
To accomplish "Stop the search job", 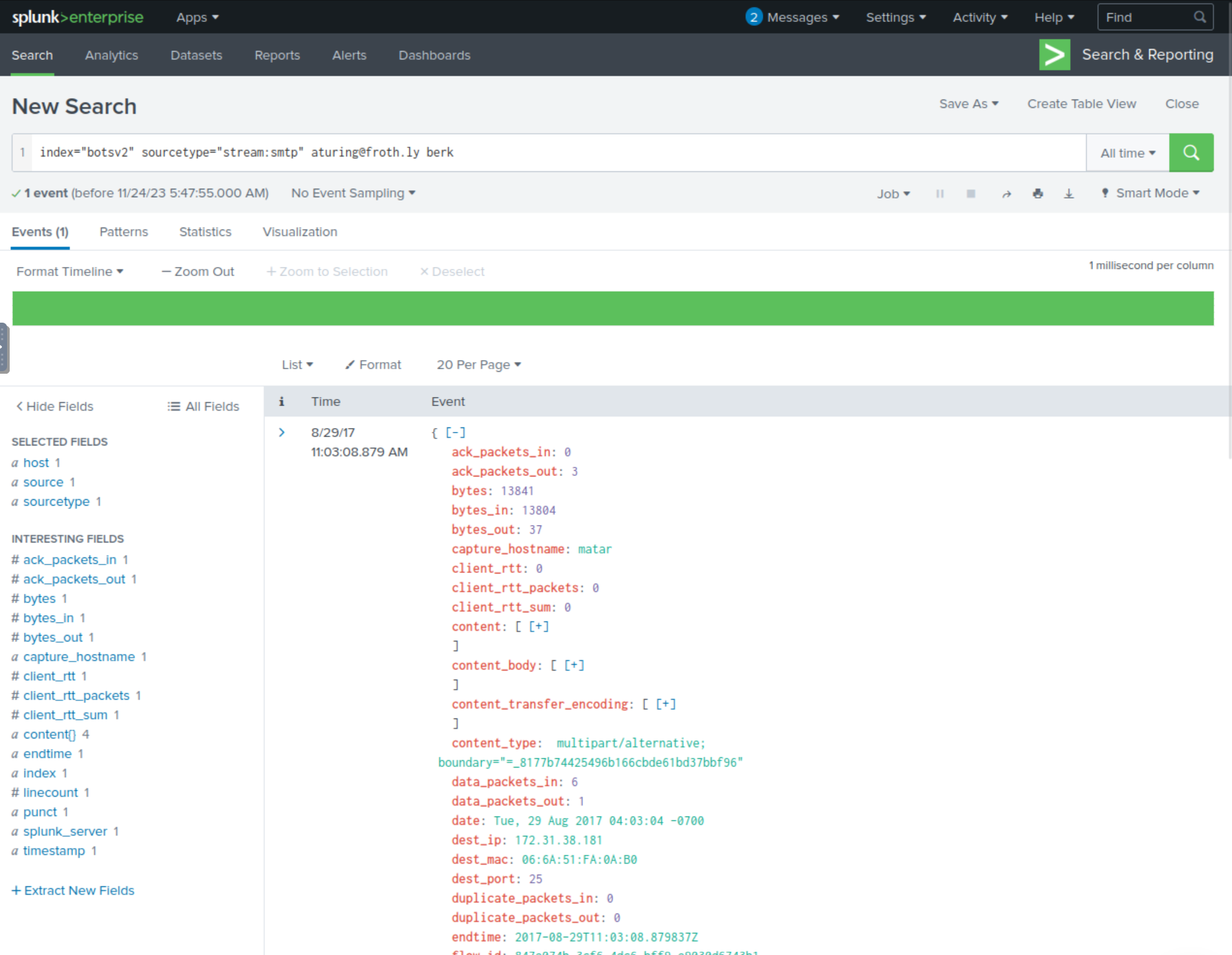I will (x=971, y=193).
